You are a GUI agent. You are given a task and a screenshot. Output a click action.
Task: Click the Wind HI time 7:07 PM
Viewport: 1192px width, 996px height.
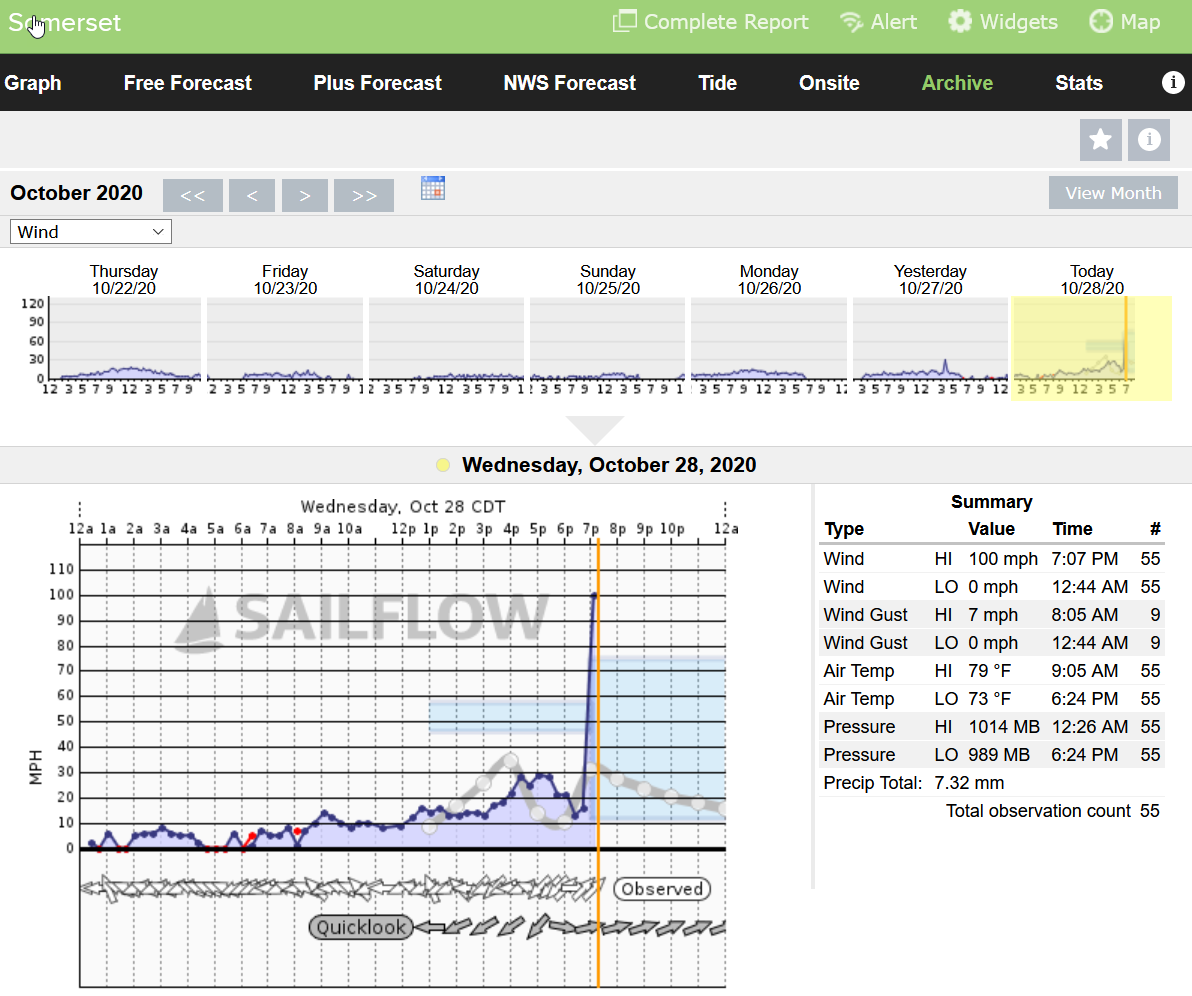pos(1085,559)
